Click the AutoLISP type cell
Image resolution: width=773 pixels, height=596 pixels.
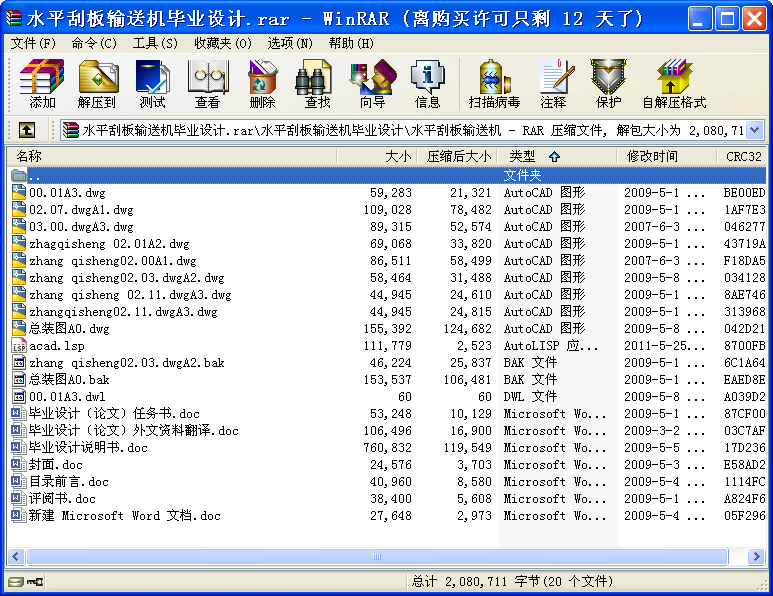(551, 346)
